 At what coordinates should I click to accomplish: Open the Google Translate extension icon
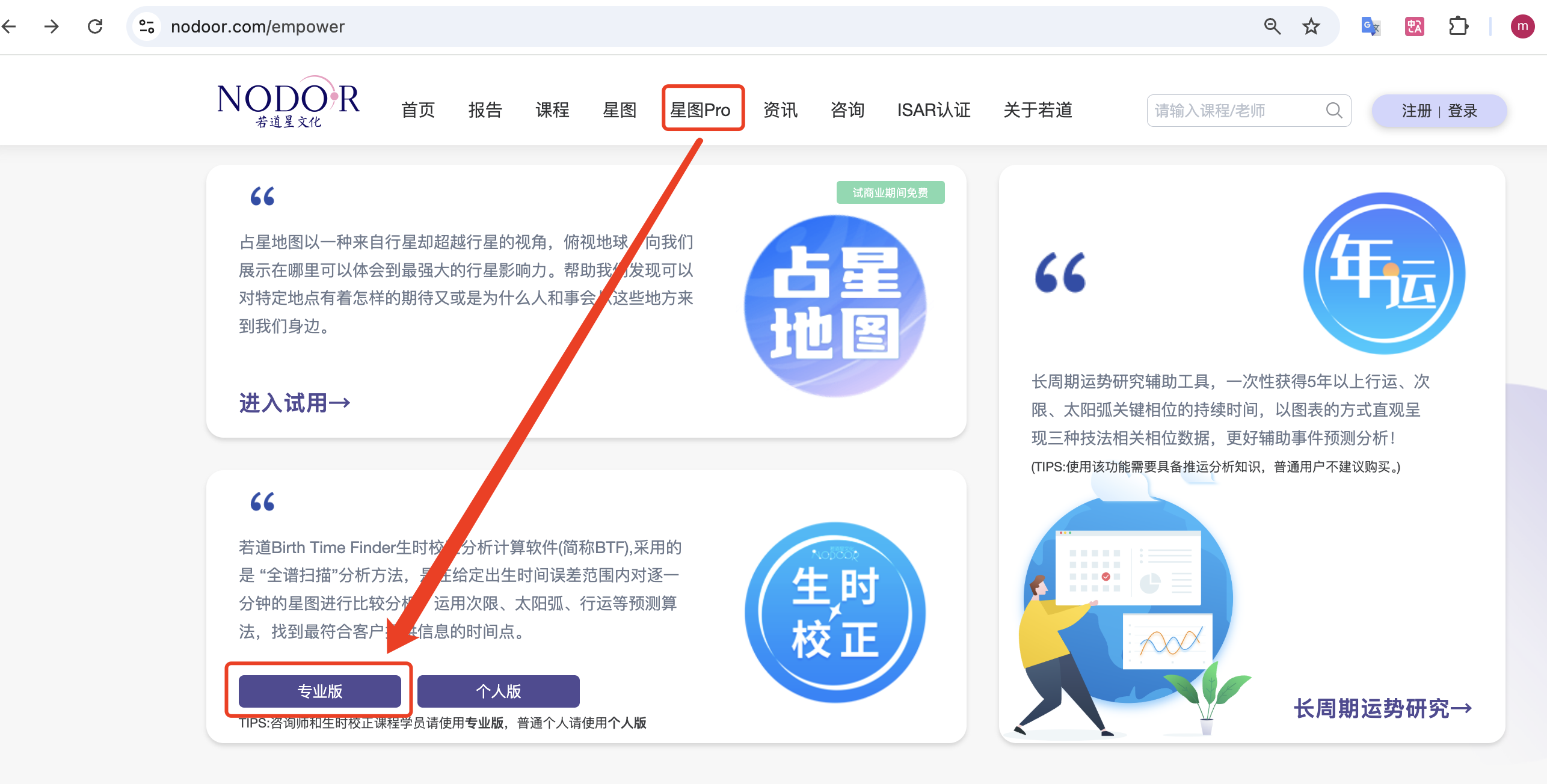click(x=1370, y=26)
